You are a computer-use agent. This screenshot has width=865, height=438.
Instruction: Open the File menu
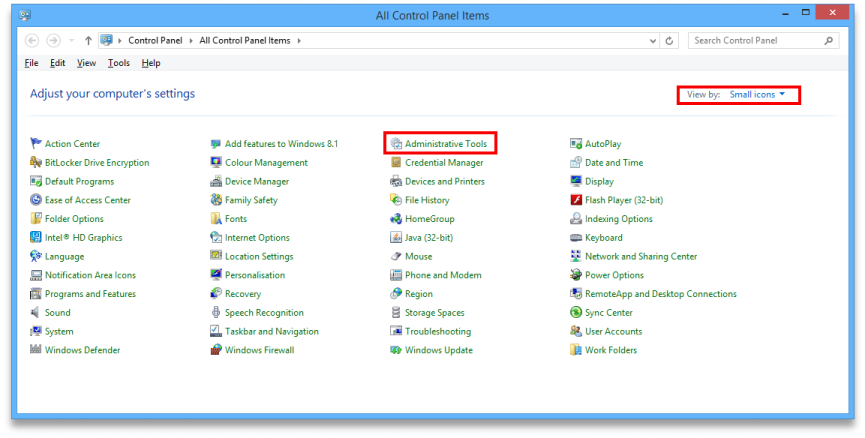pos(31,63)
